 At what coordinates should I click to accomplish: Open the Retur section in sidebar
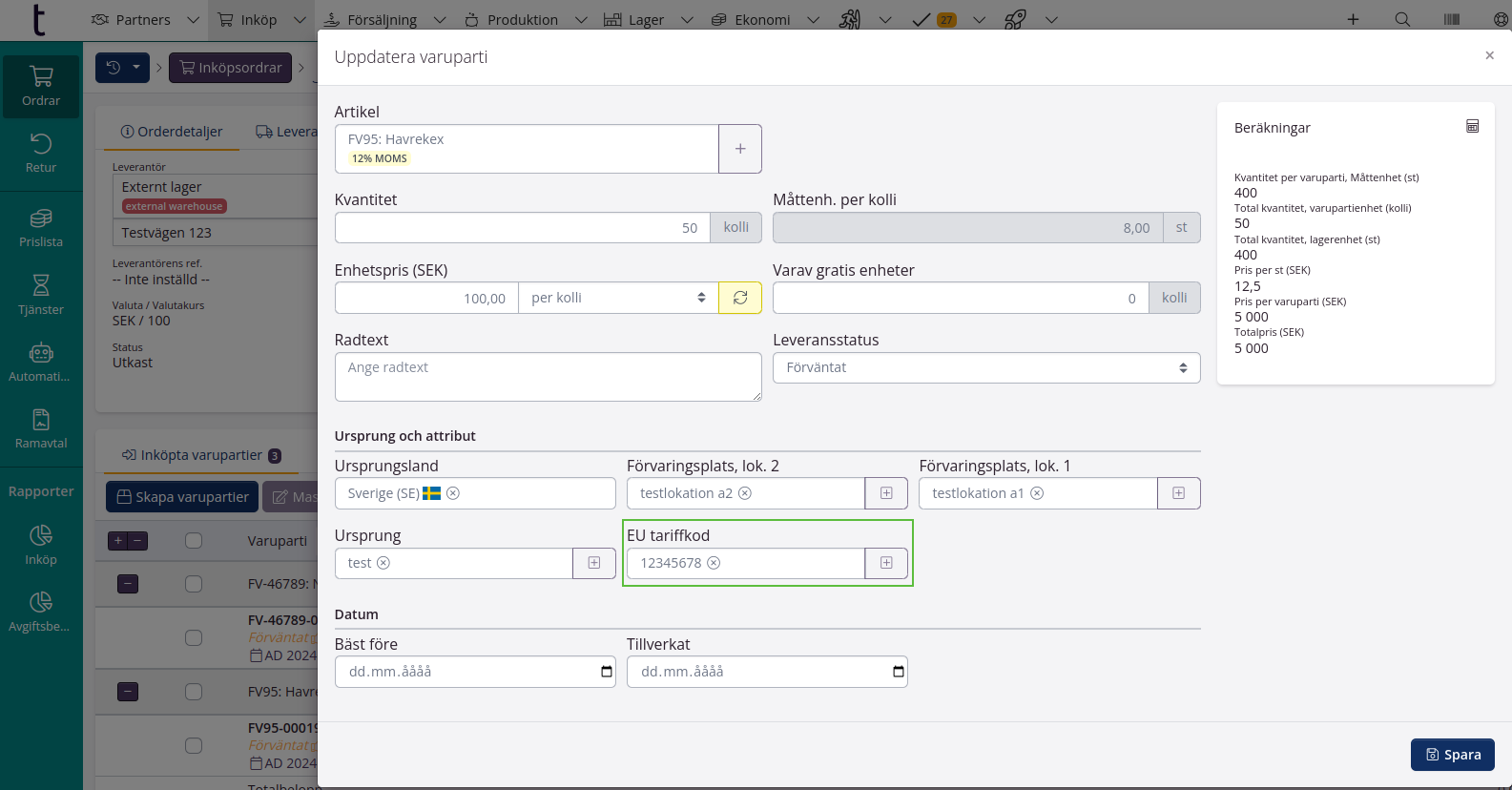pyautogui.click(x=41, y=153)
